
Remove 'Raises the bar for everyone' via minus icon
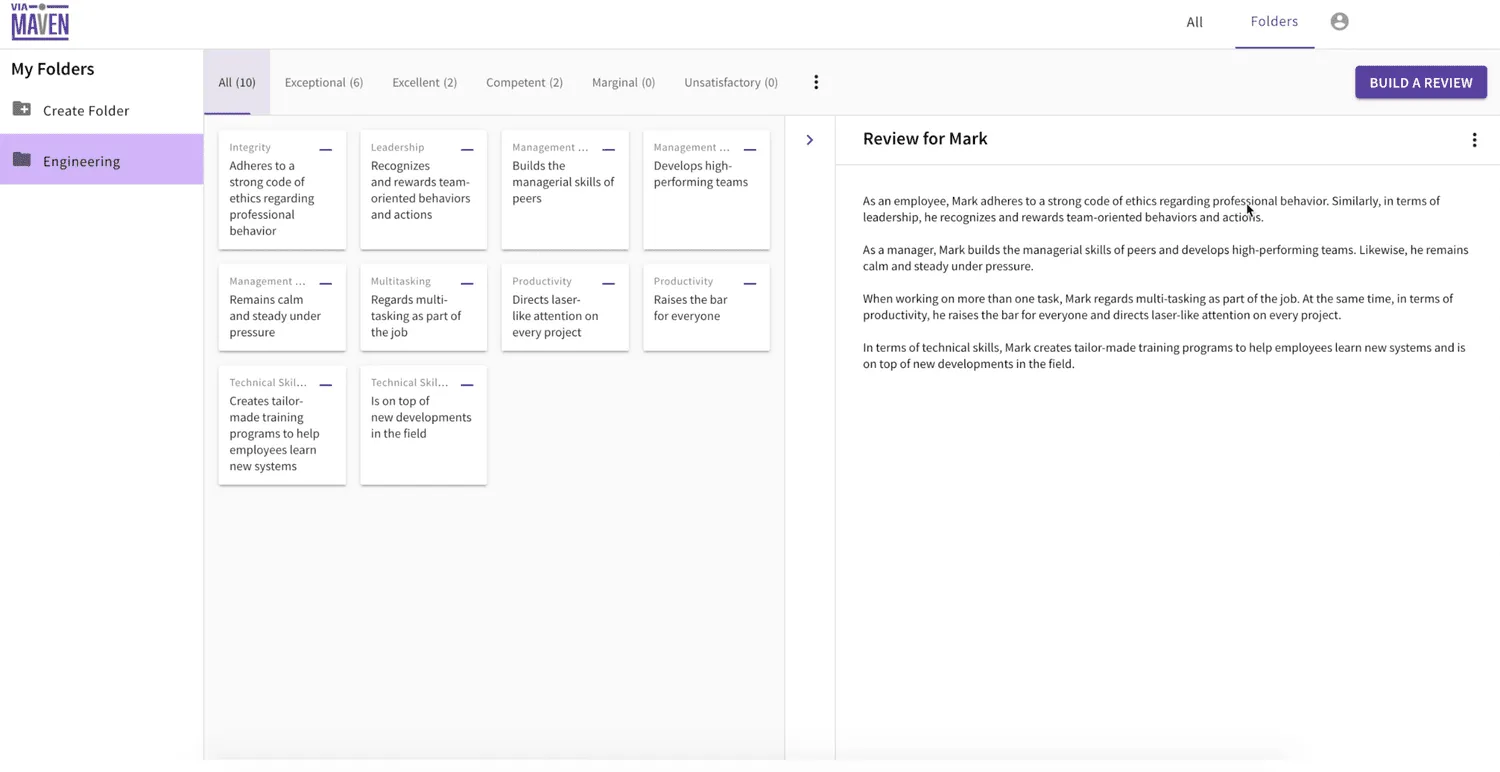749,282
